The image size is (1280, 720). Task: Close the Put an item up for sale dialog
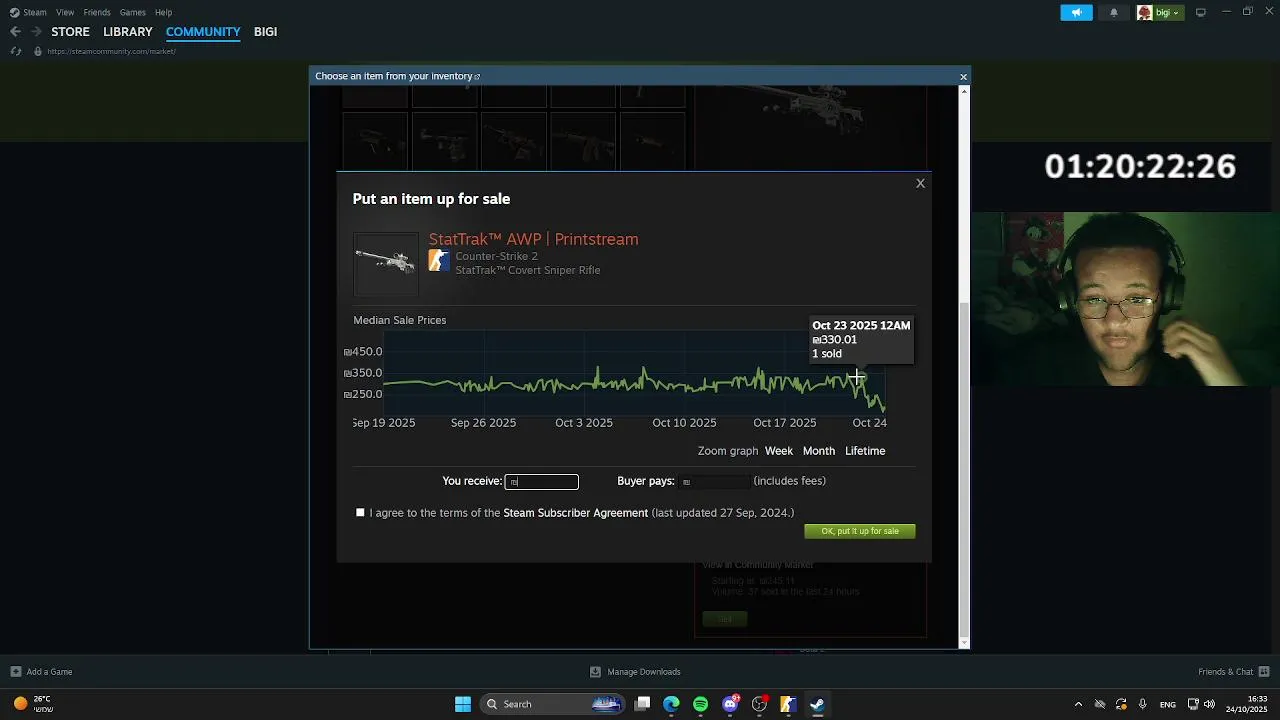click(920, 183)
